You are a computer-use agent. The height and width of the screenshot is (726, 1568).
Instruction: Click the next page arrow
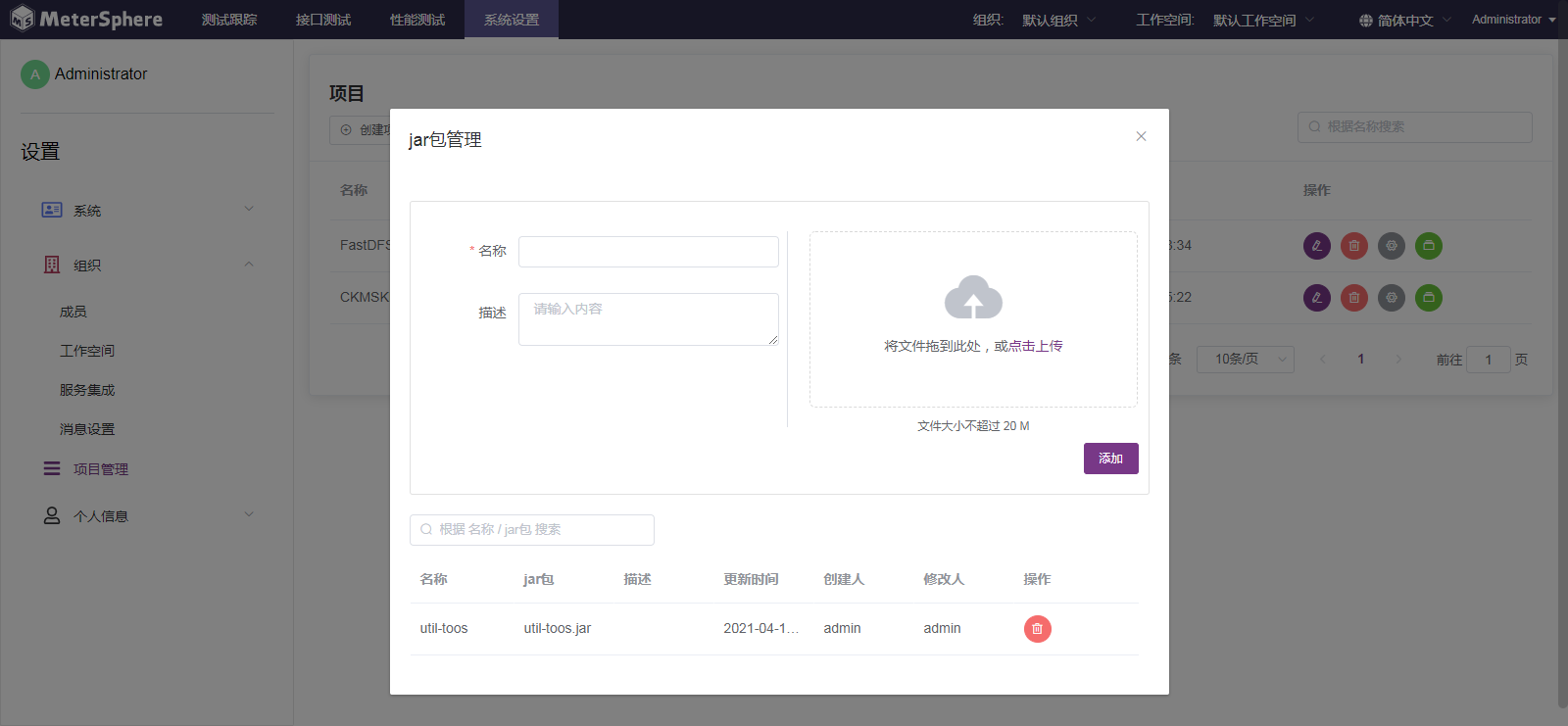[x=1398, y=360]
